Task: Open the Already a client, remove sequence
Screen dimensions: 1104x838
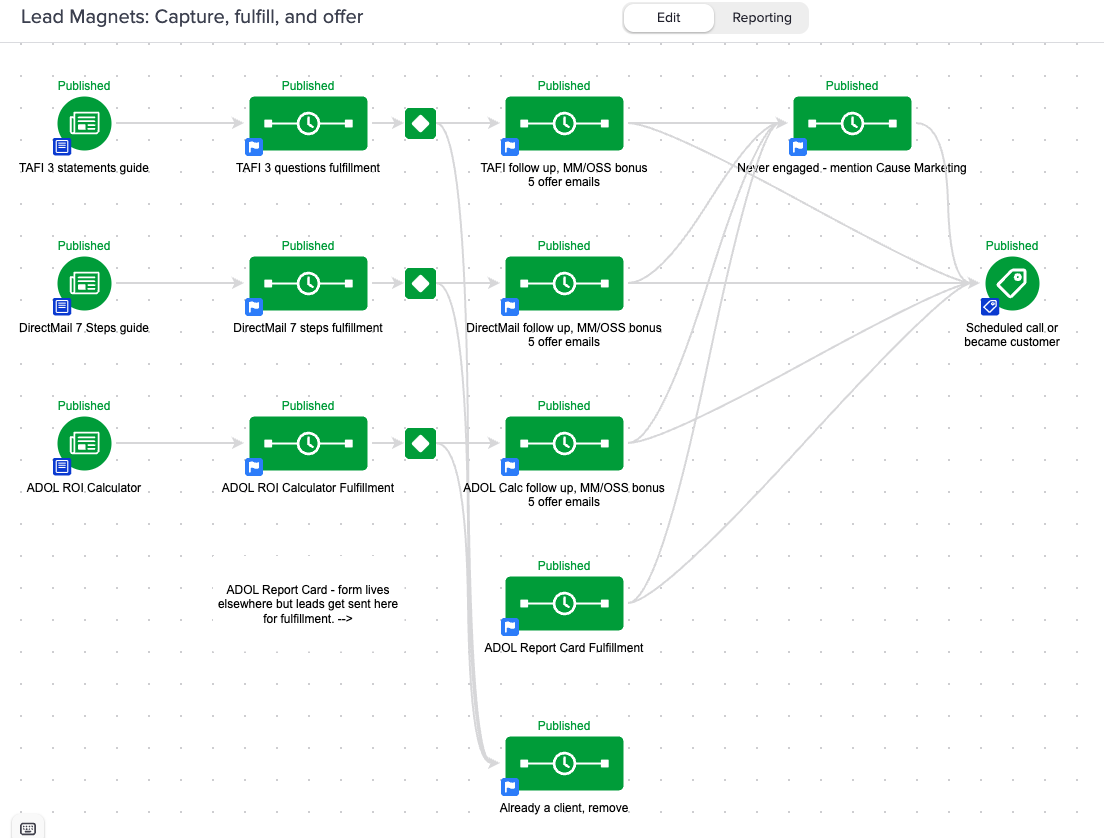Action: 564,763
